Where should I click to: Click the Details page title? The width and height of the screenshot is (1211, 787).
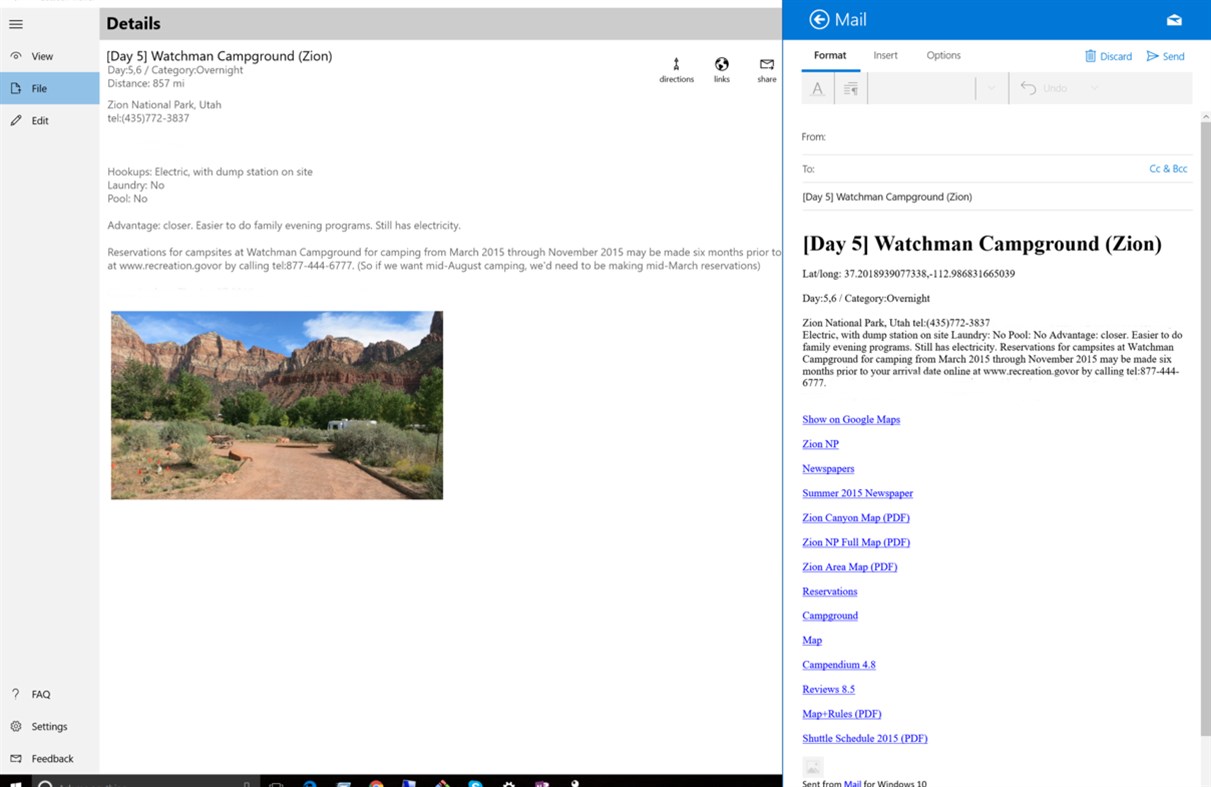[x=133, y=23]
